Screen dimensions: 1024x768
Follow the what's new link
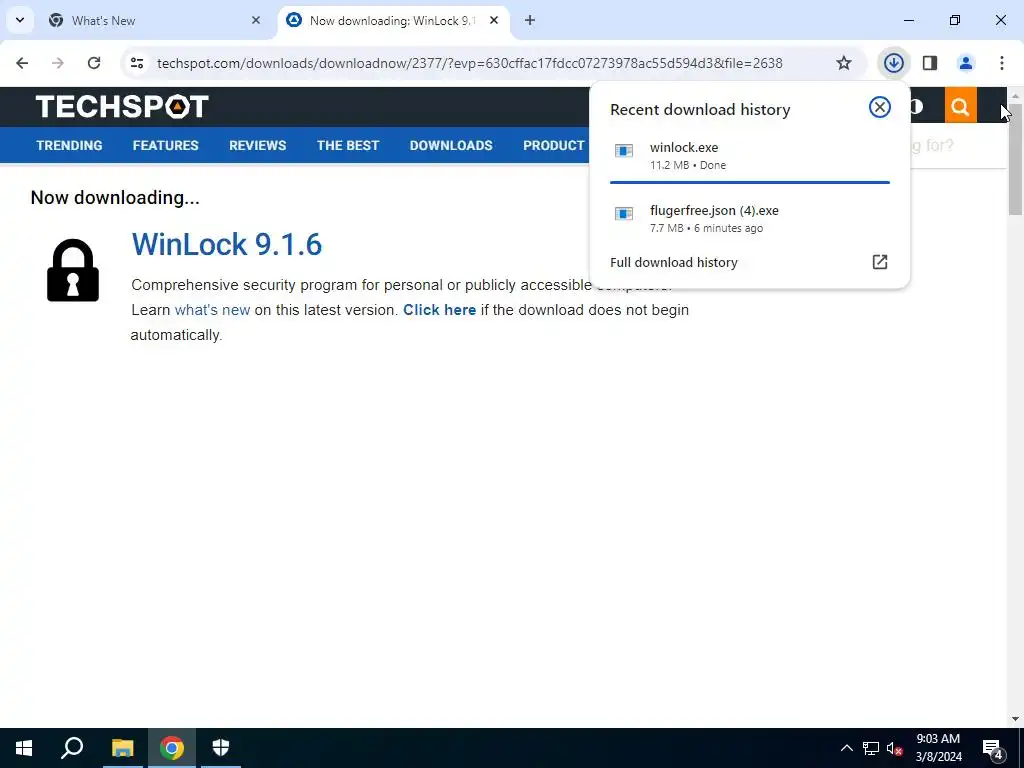coord(212,310)
